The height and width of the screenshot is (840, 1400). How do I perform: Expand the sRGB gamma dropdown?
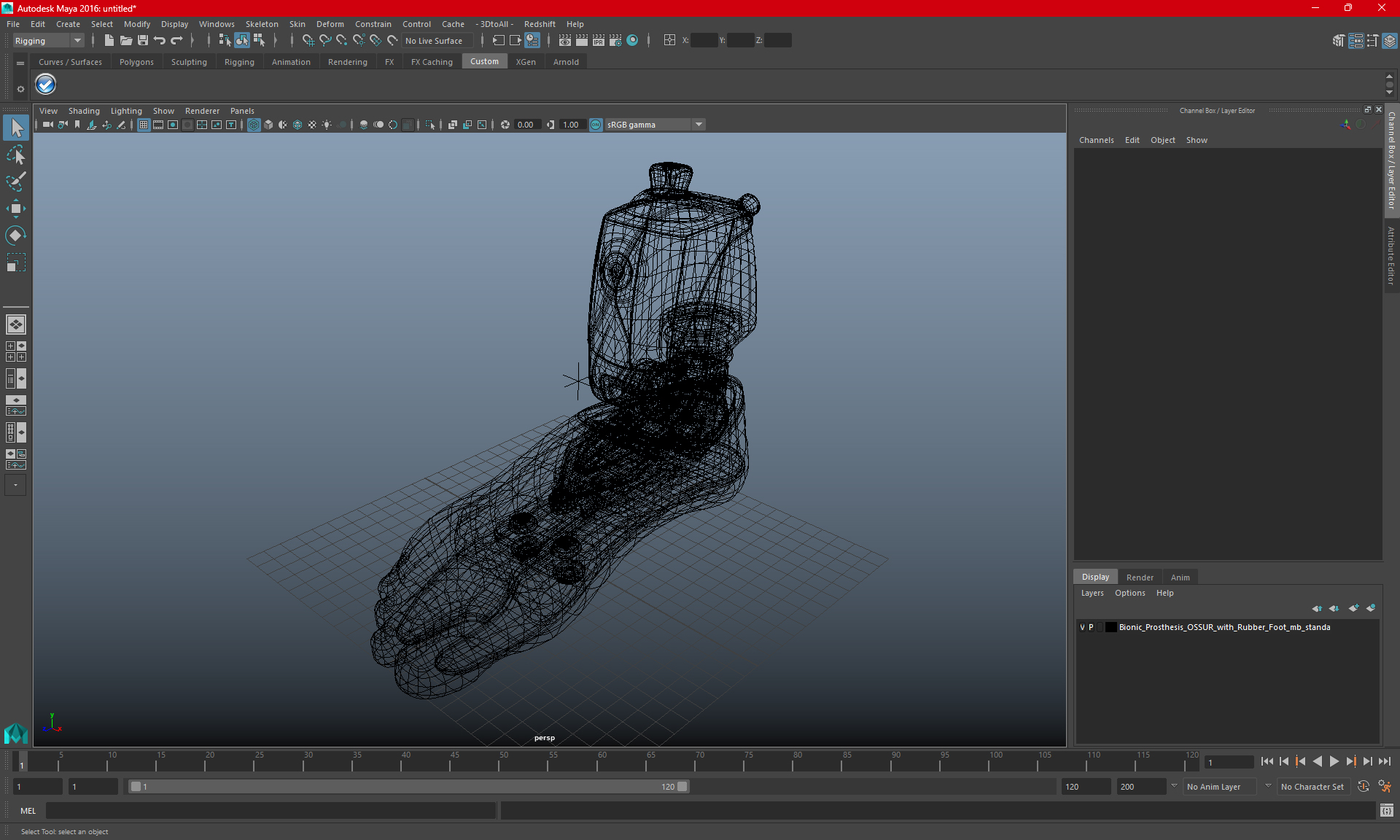coord(699,125)
